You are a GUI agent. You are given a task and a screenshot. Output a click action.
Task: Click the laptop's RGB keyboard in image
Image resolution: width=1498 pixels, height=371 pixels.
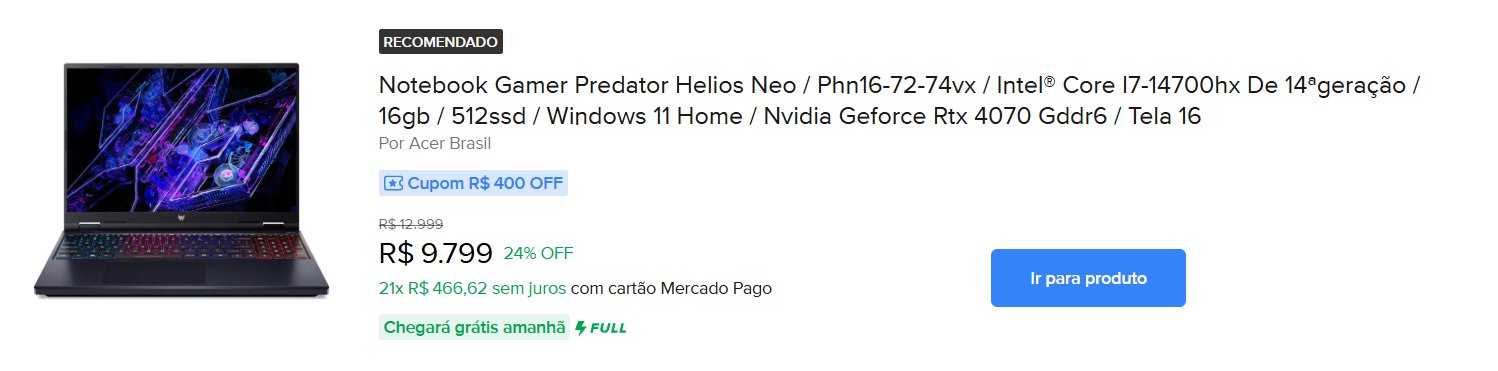click(181, 250)
